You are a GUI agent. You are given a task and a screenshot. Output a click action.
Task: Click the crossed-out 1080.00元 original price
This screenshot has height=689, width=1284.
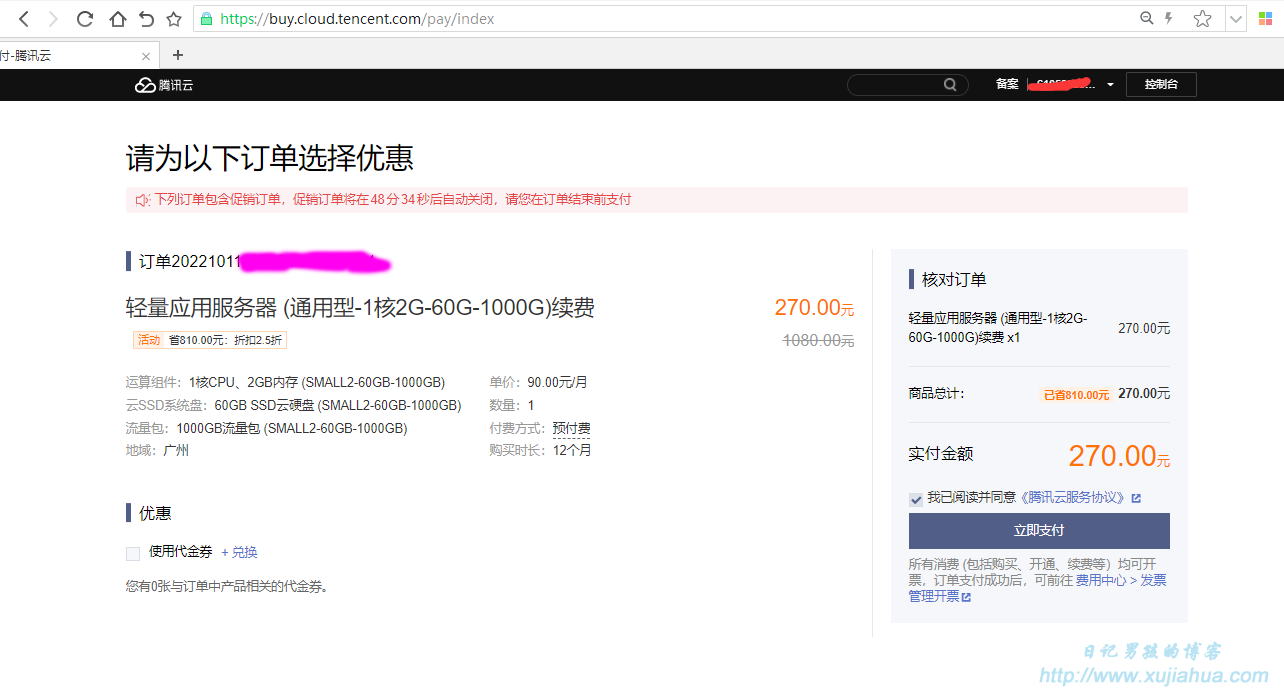818,341
